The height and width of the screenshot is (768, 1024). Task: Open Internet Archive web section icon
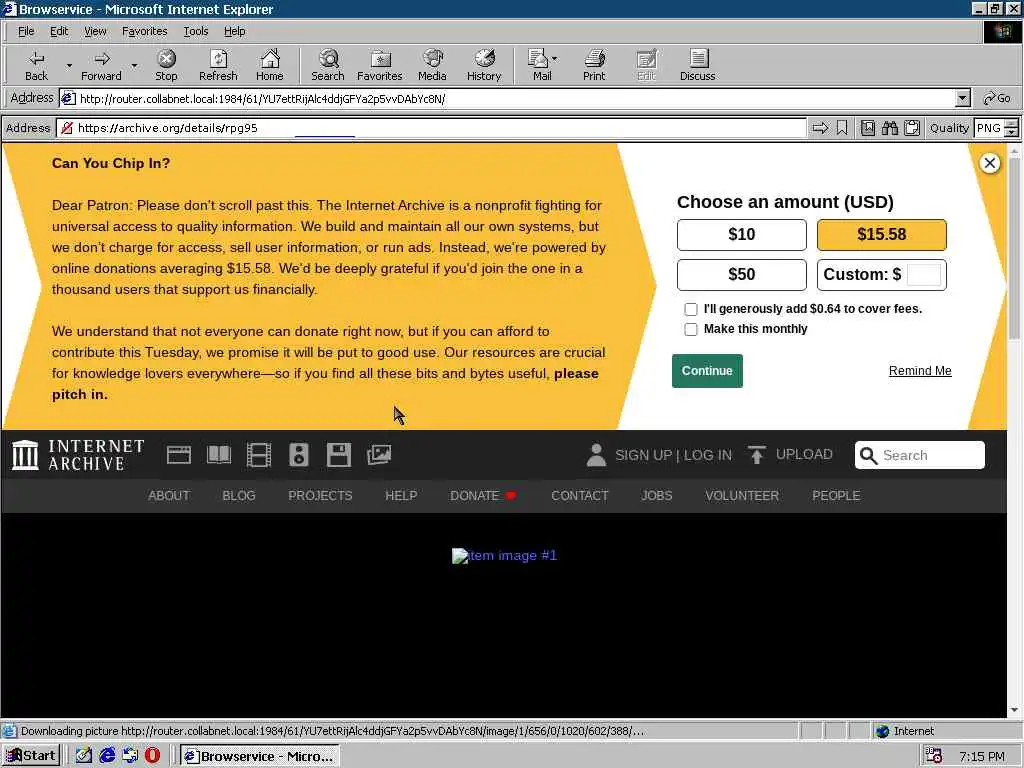[179, 455]
